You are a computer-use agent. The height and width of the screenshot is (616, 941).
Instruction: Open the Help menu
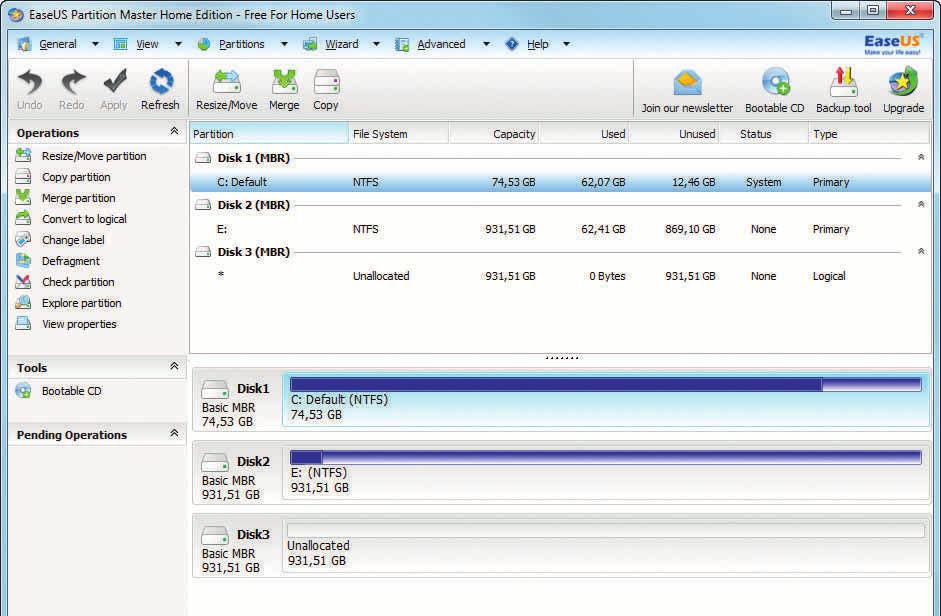tap(538, 44)
